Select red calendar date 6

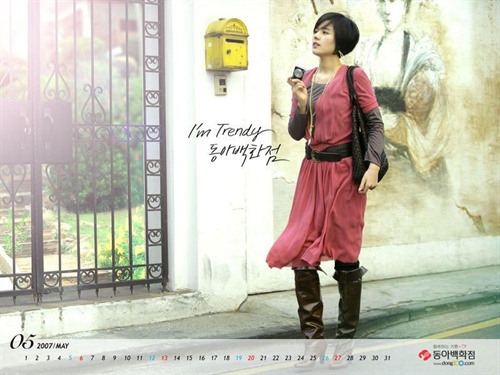(81, 358)
